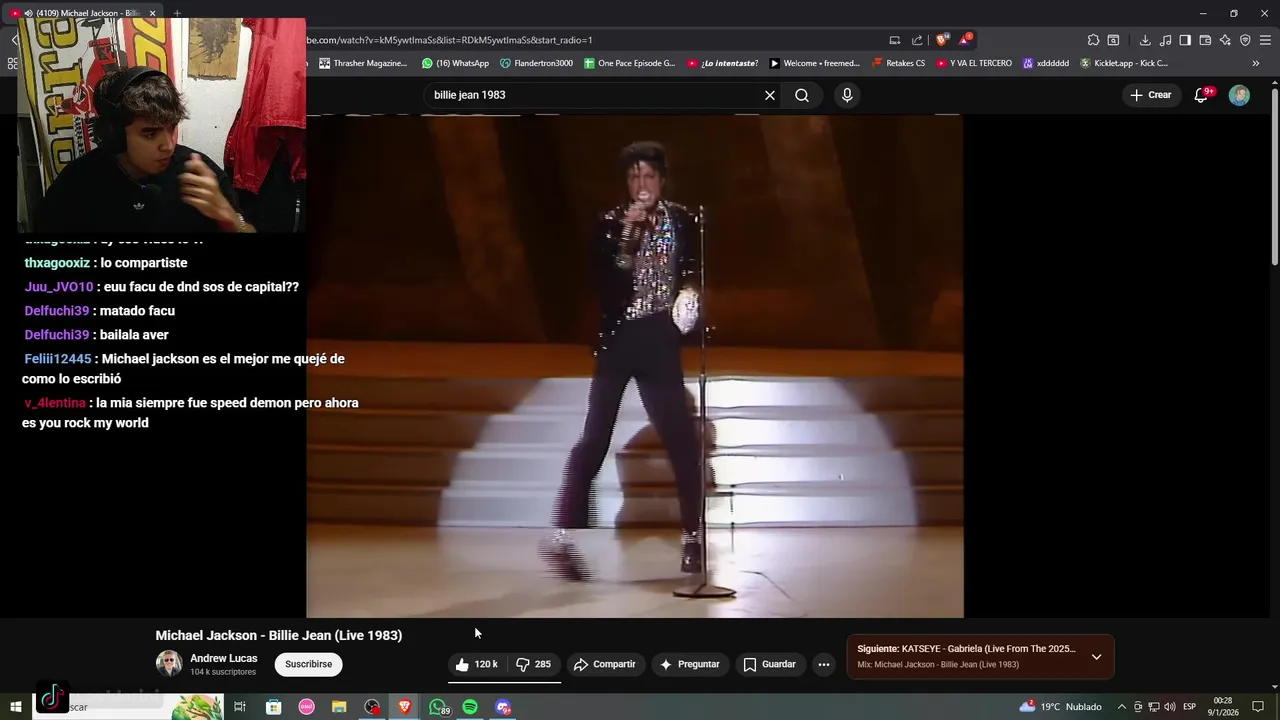
Task: Click the YouTube search magnifier button
Action: [x=802, y=95]
